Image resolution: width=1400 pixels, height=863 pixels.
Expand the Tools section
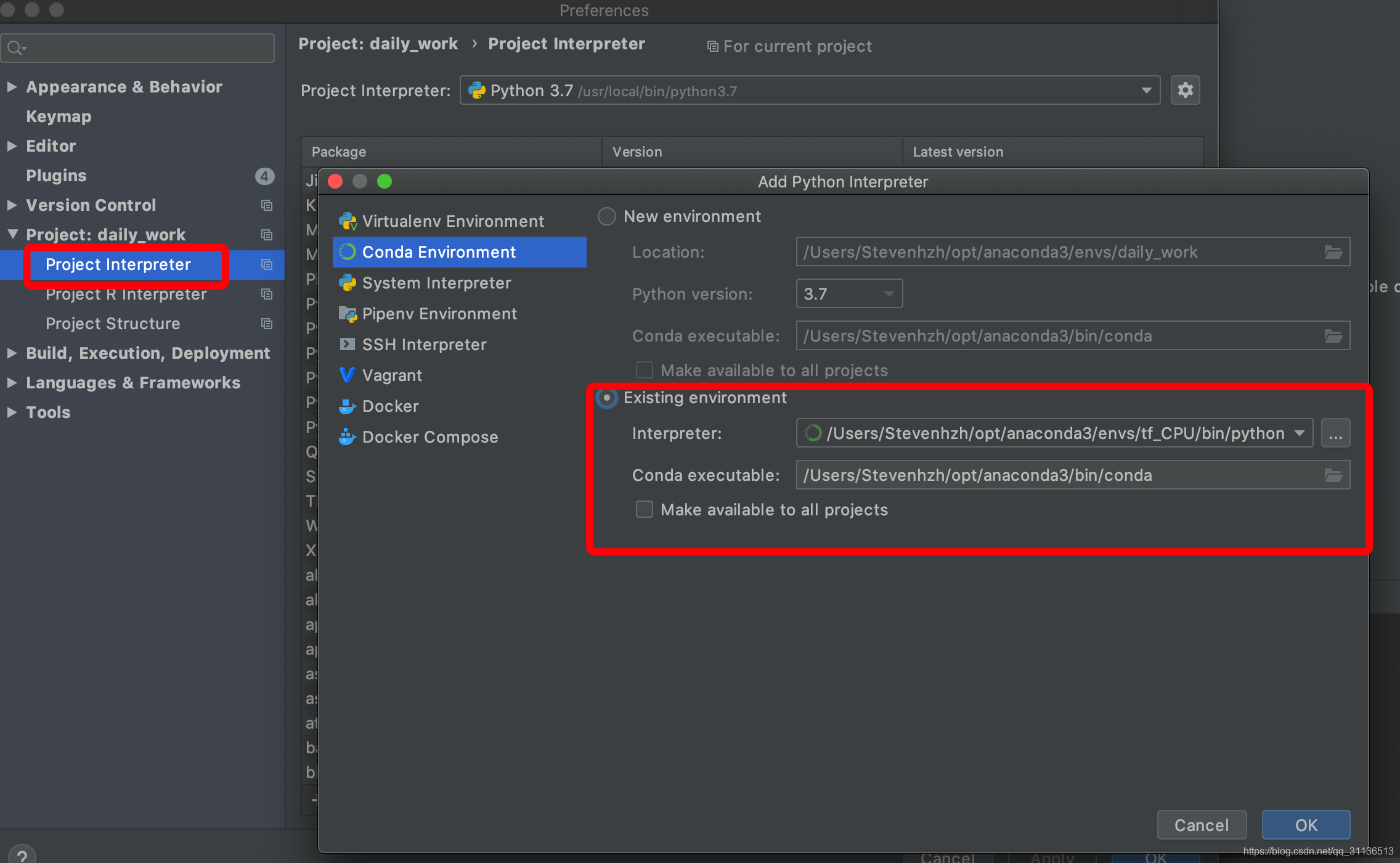(x=12, y=412)
